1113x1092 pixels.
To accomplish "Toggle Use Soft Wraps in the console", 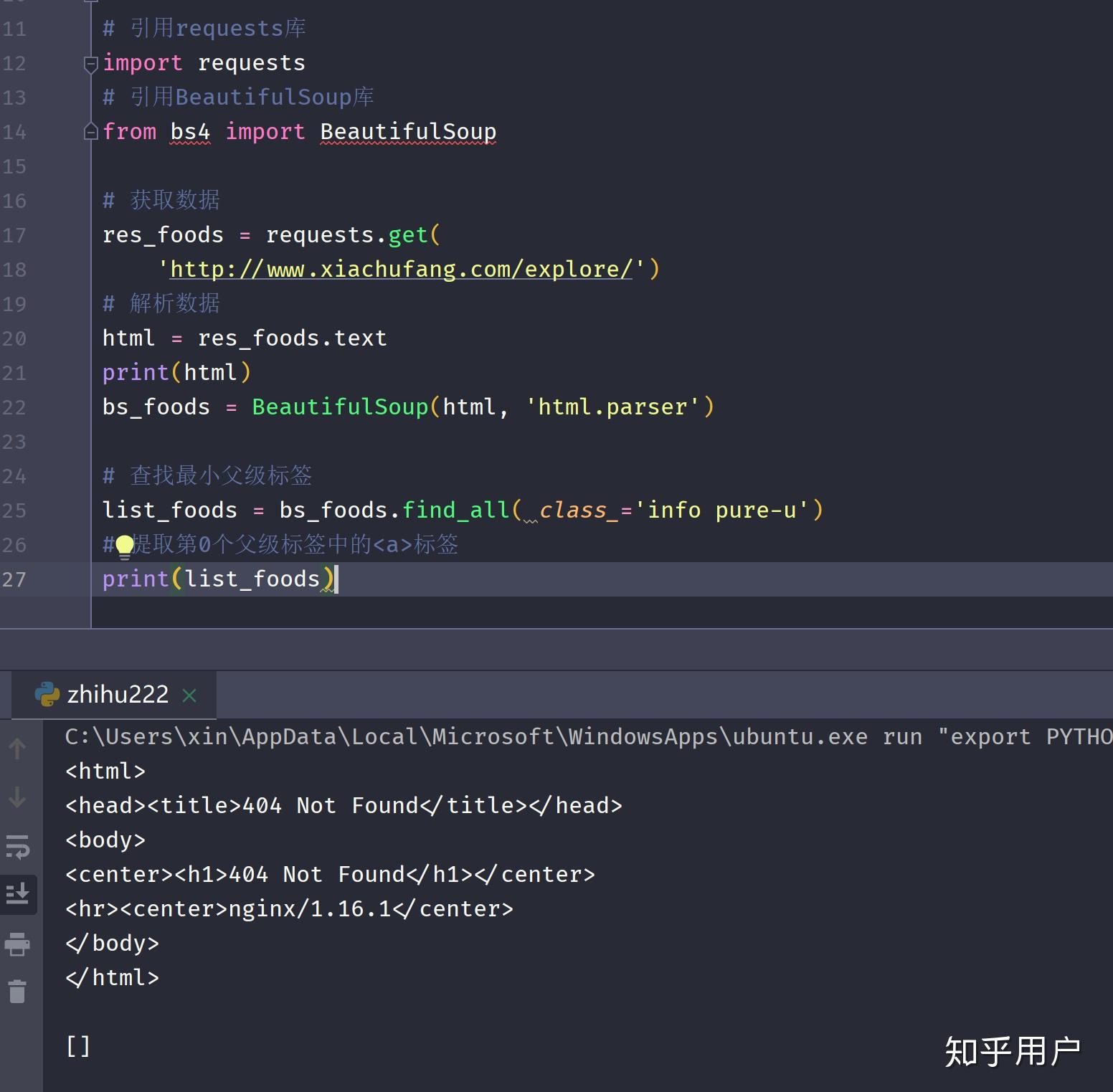I will pyautogui.click(x=17, y=847).
